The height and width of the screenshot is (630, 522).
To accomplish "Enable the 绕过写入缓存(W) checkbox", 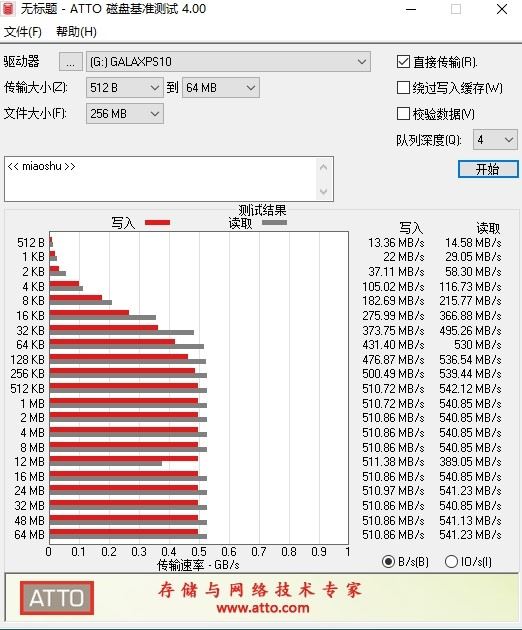I will click(403, 88).
